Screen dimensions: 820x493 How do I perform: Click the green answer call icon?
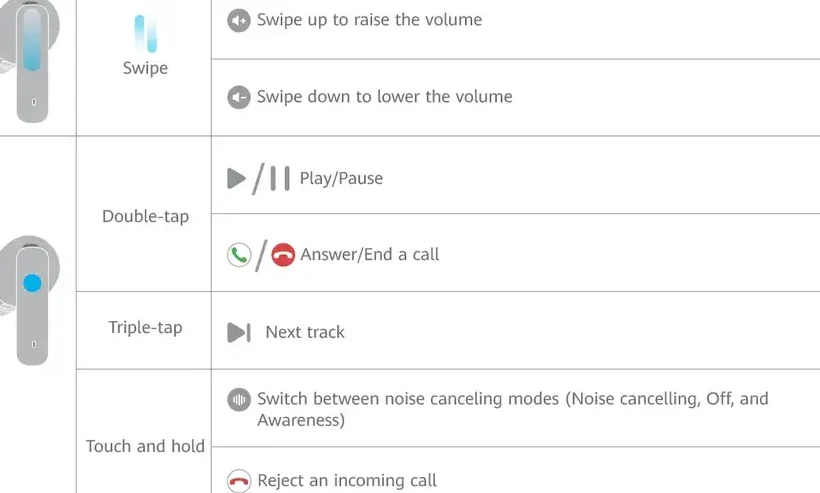239,255
